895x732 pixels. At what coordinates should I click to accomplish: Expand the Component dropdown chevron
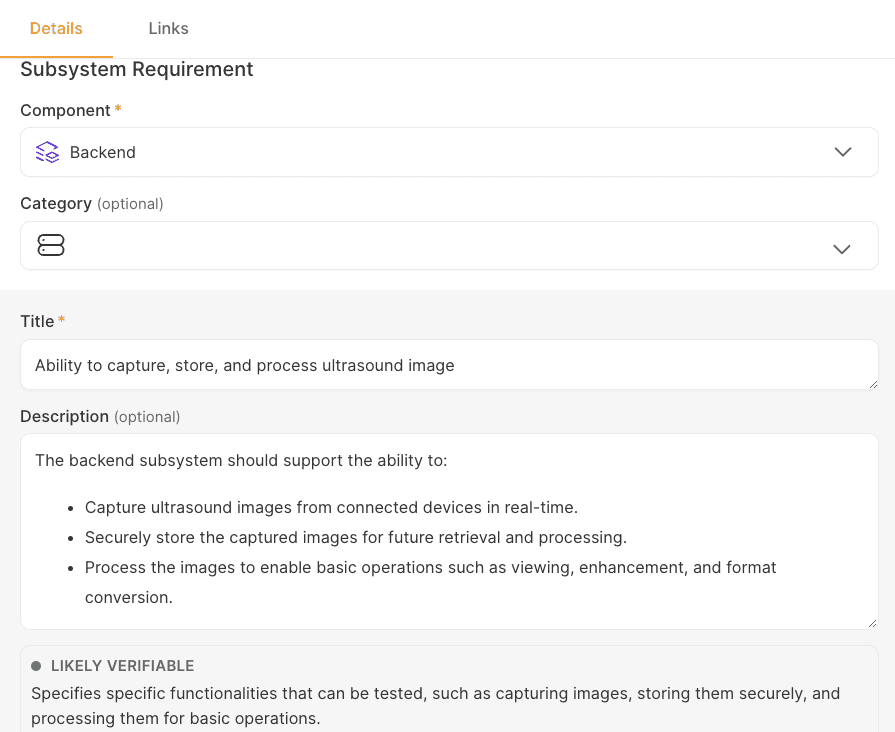842,152
